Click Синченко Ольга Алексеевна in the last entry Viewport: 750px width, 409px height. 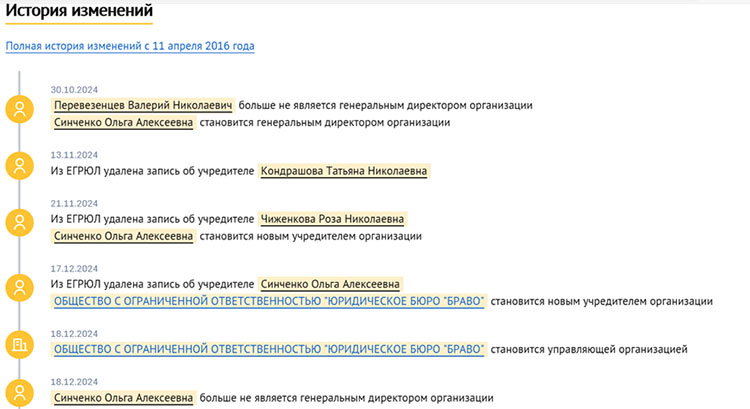click(x=123, y=397)
